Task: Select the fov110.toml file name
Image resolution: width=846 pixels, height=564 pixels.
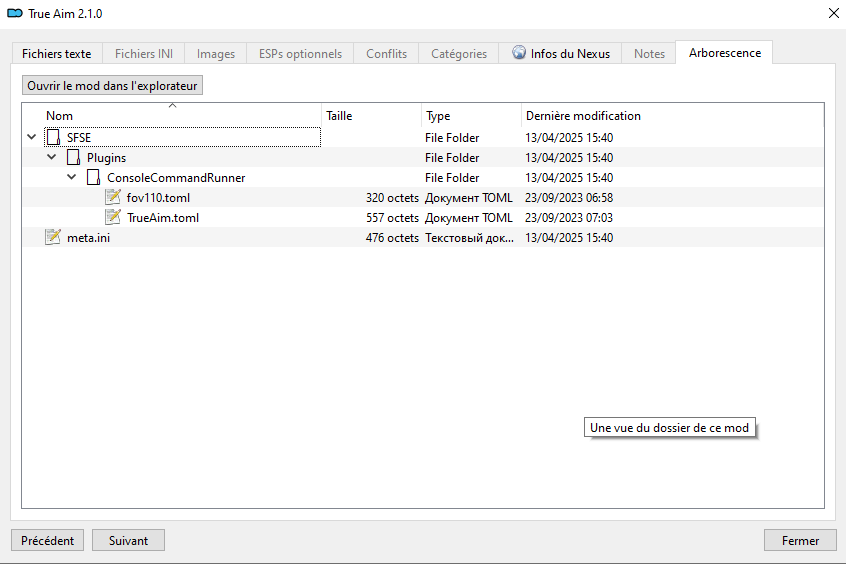Action: 158,198
